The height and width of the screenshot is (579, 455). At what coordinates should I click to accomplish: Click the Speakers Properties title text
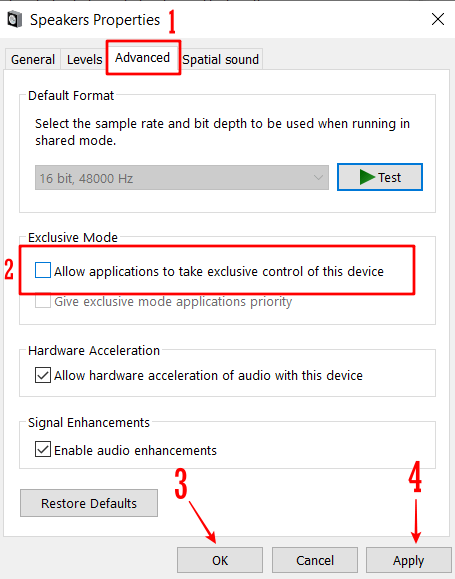[x=95, y=20]
